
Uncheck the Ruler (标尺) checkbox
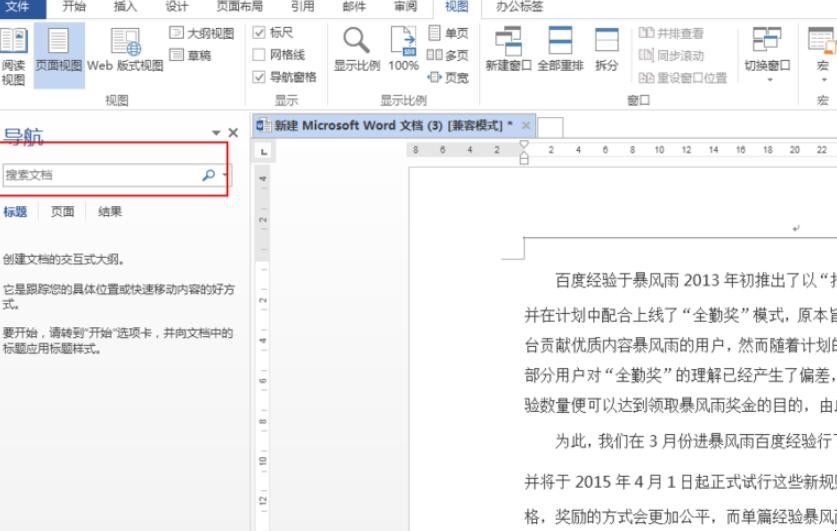tap(260, 33)
